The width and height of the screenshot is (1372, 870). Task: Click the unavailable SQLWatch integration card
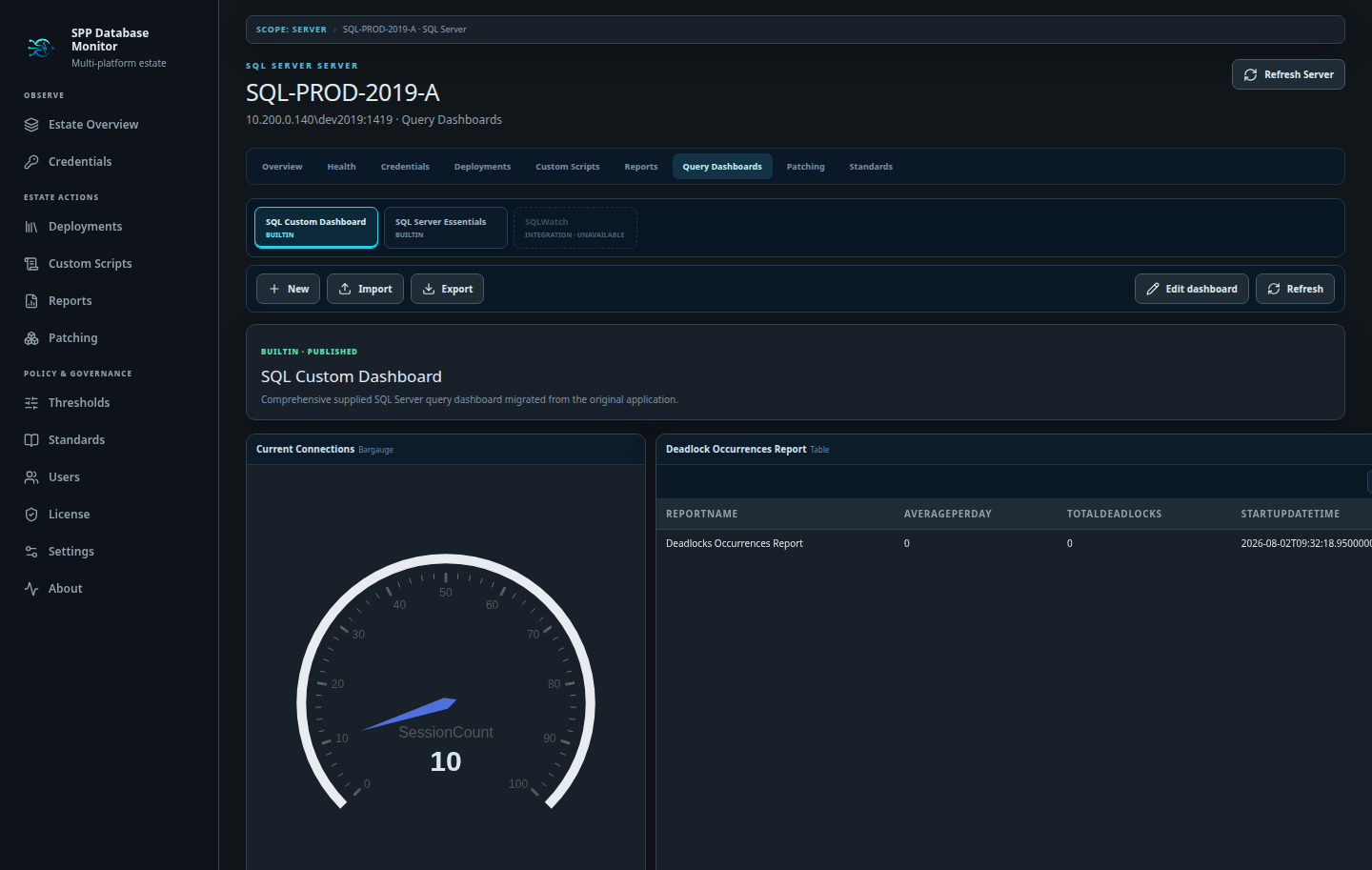(575, 228)
